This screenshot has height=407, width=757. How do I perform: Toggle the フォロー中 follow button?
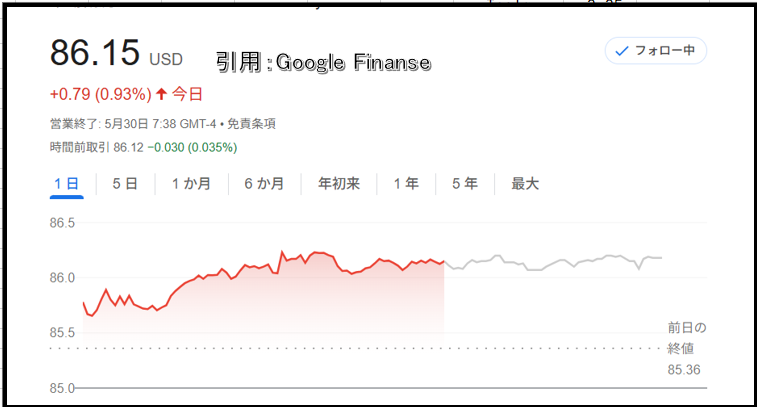click(656, 51)
